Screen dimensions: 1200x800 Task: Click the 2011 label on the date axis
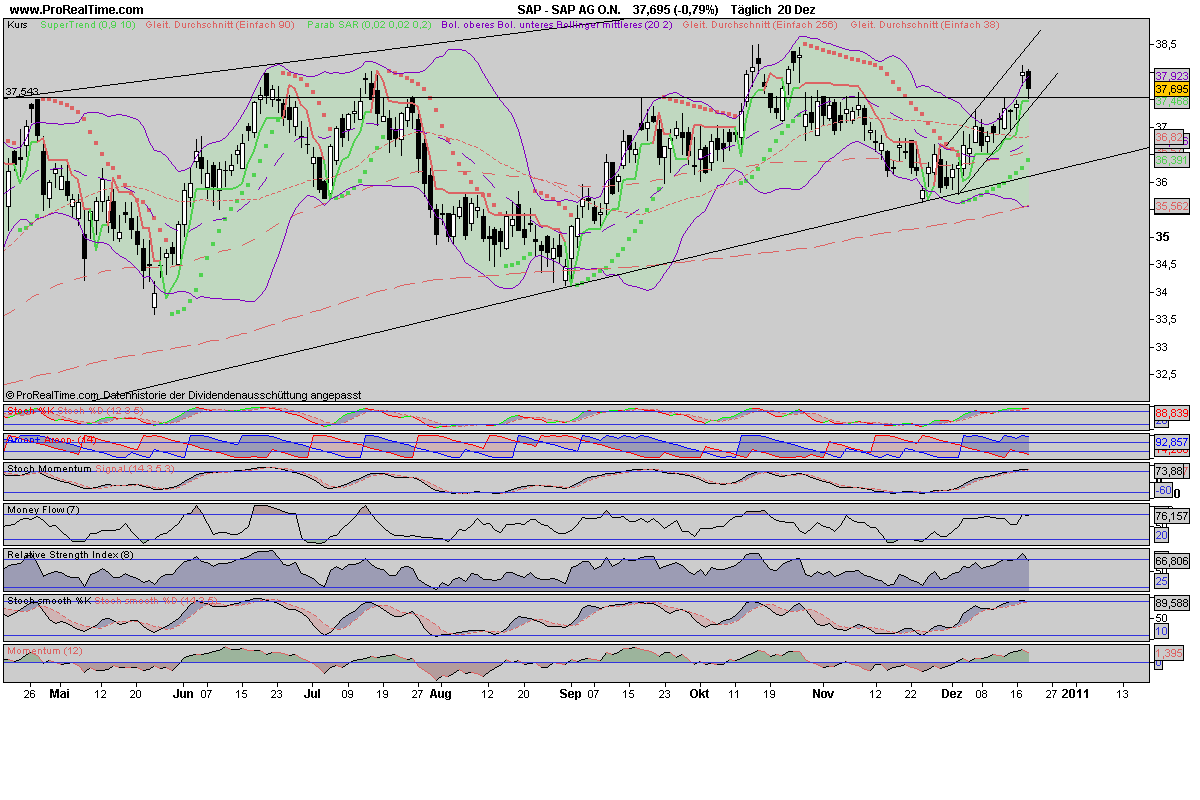tap(1076, 692)
